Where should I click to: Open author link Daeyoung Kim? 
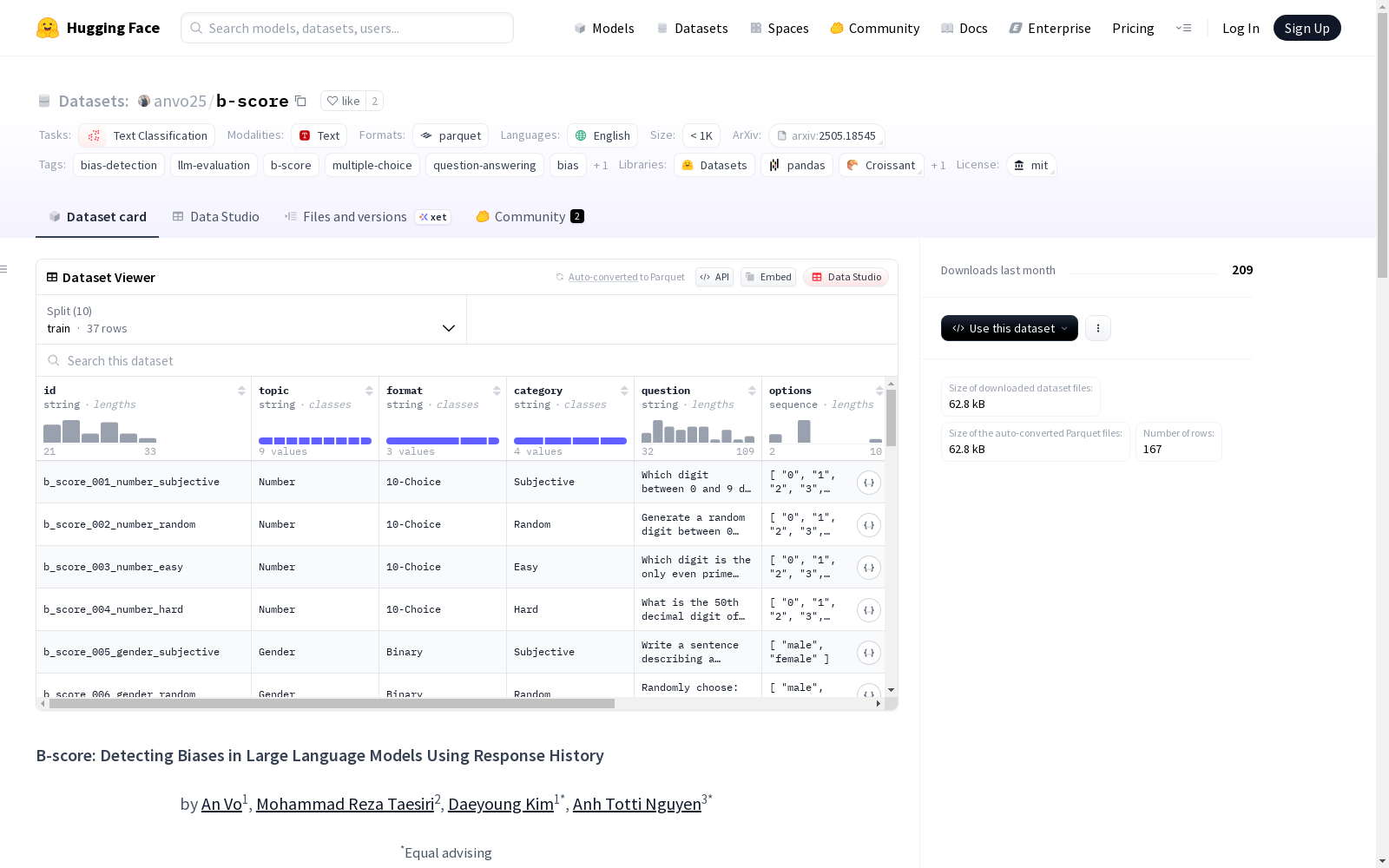(x=501, y=805)
